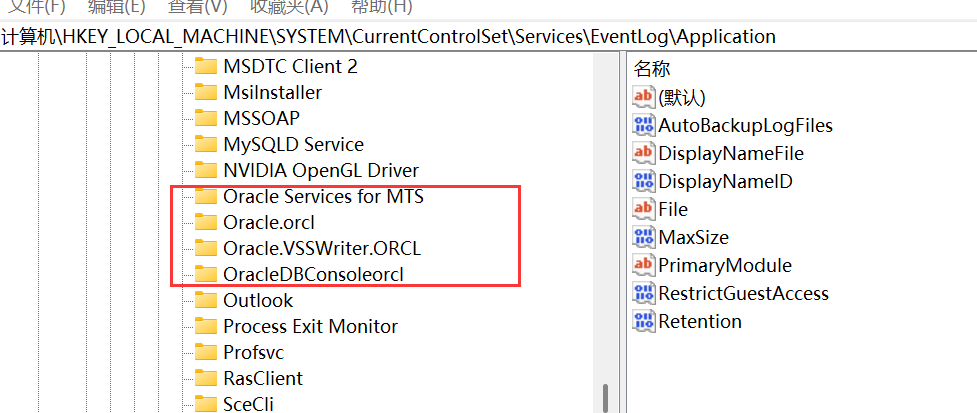Open the 帮助(H) menu
977x413 pixels.
[x=382, y=7]
